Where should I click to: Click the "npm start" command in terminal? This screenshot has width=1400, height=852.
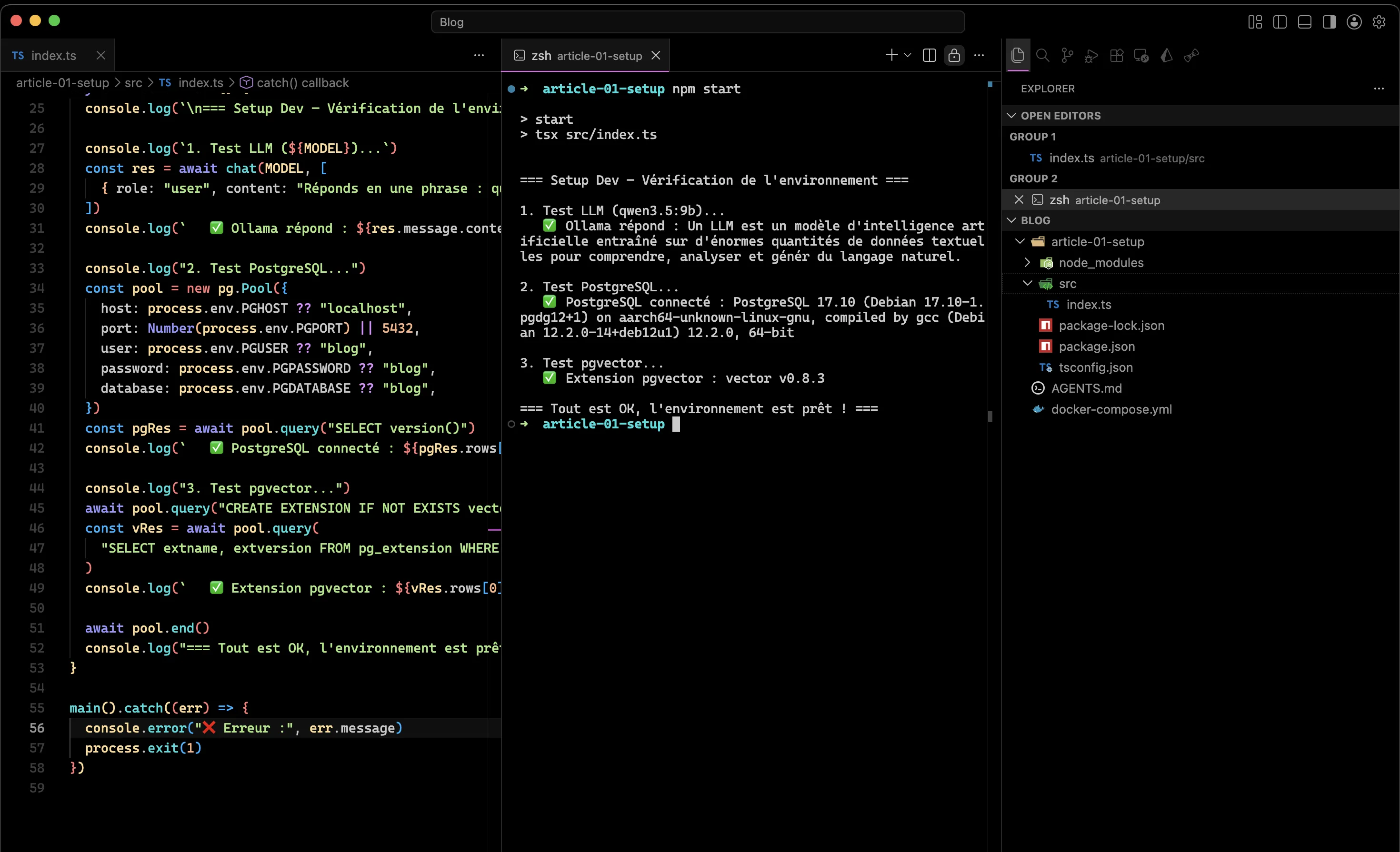point(706,89)
